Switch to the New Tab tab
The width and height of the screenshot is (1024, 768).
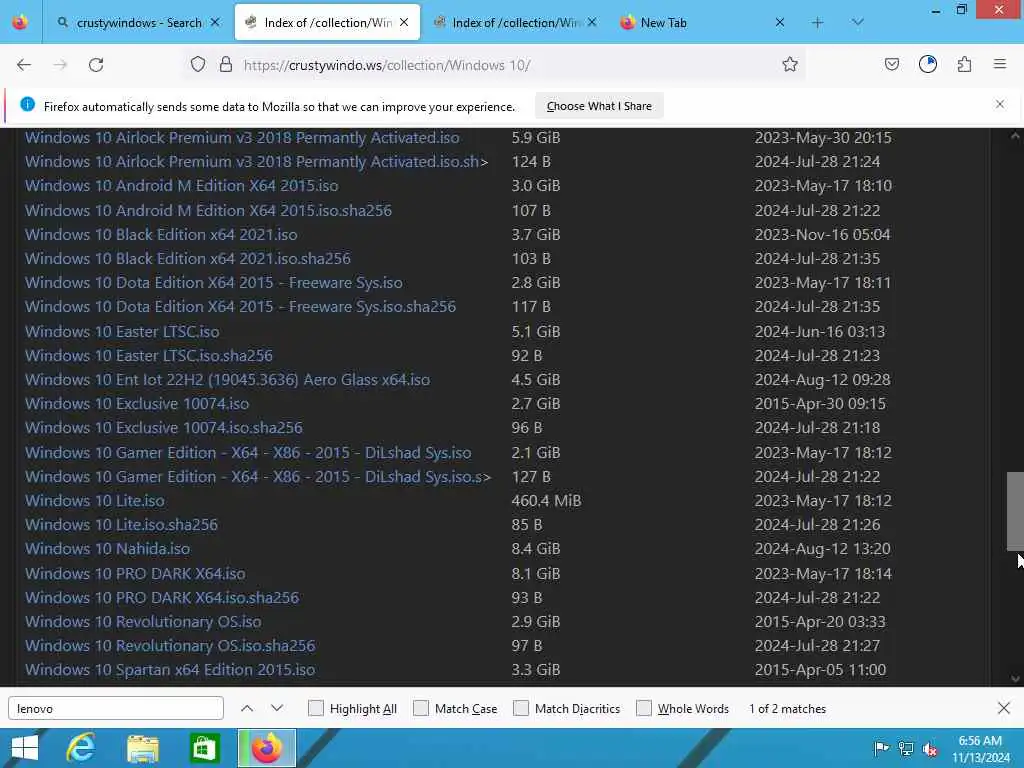click(x=702, y=23)
